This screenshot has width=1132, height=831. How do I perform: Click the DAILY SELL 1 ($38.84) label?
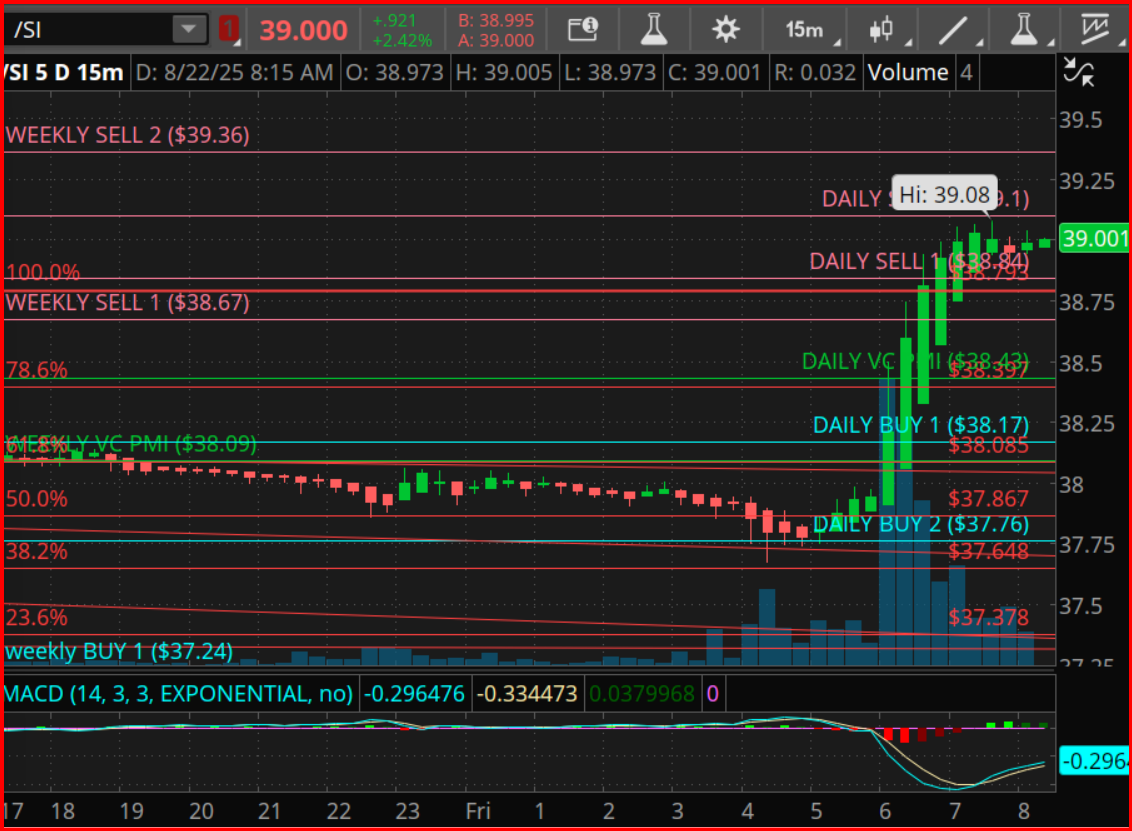pos(919,261)
